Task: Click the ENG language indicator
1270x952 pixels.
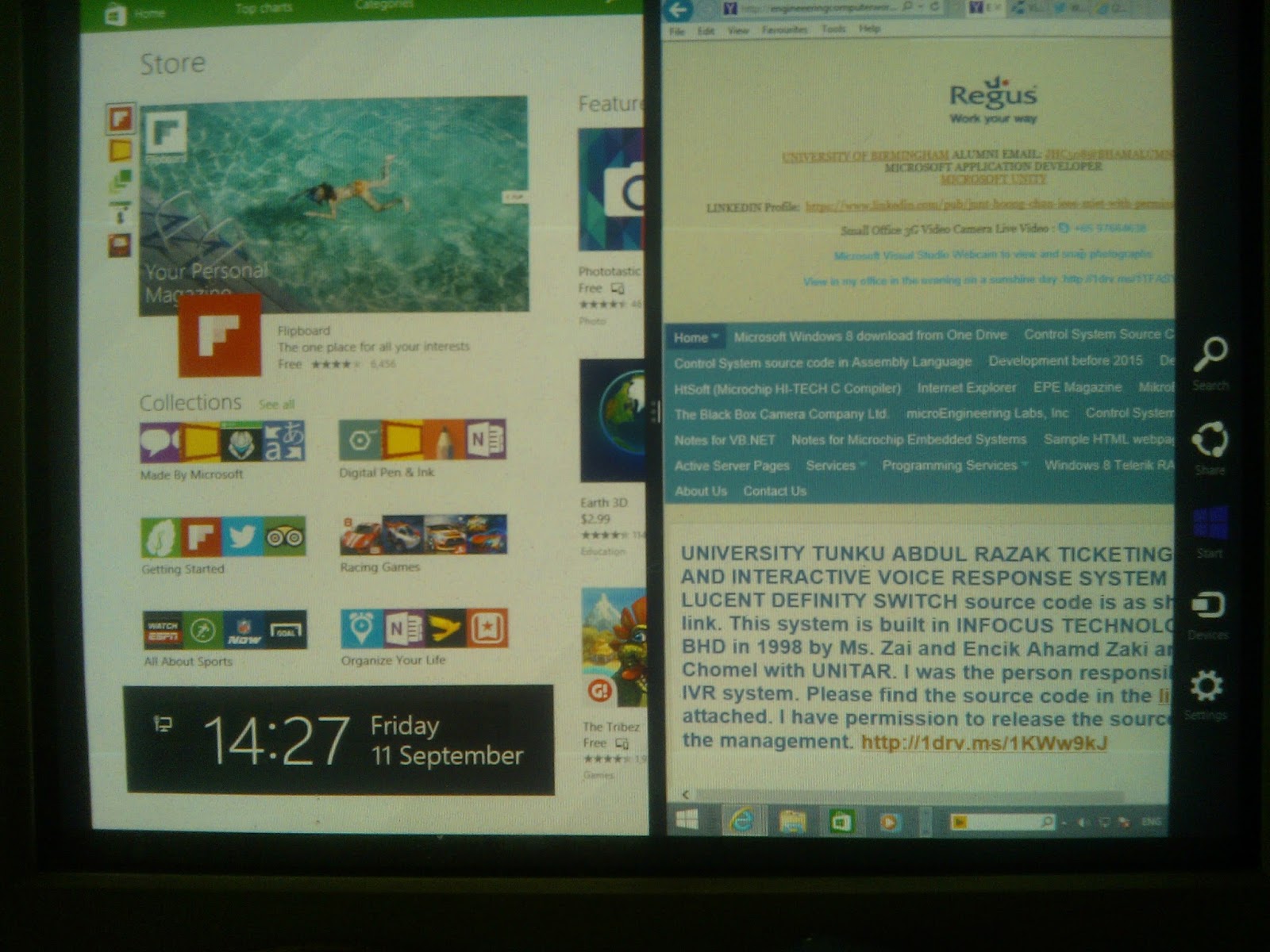Action: (1151, 822)
